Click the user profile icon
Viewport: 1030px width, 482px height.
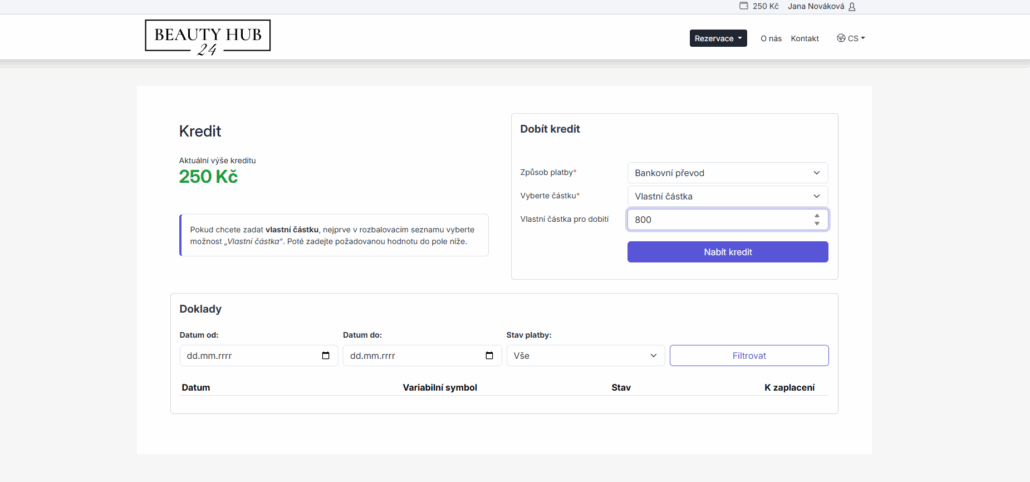pos(852,6)
